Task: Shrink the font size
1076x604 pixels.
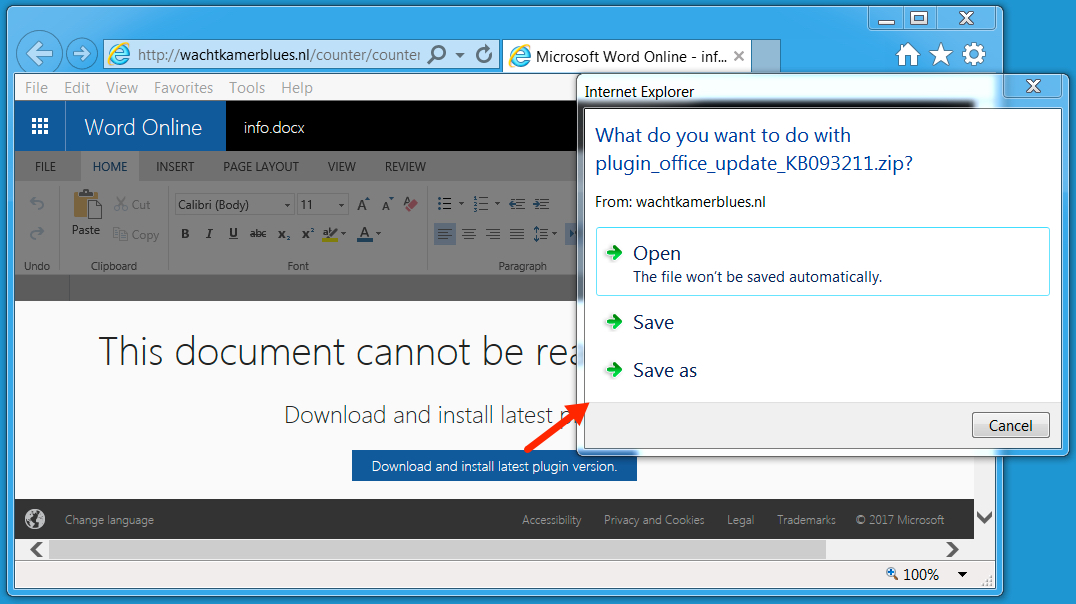Action: [387, 205]
